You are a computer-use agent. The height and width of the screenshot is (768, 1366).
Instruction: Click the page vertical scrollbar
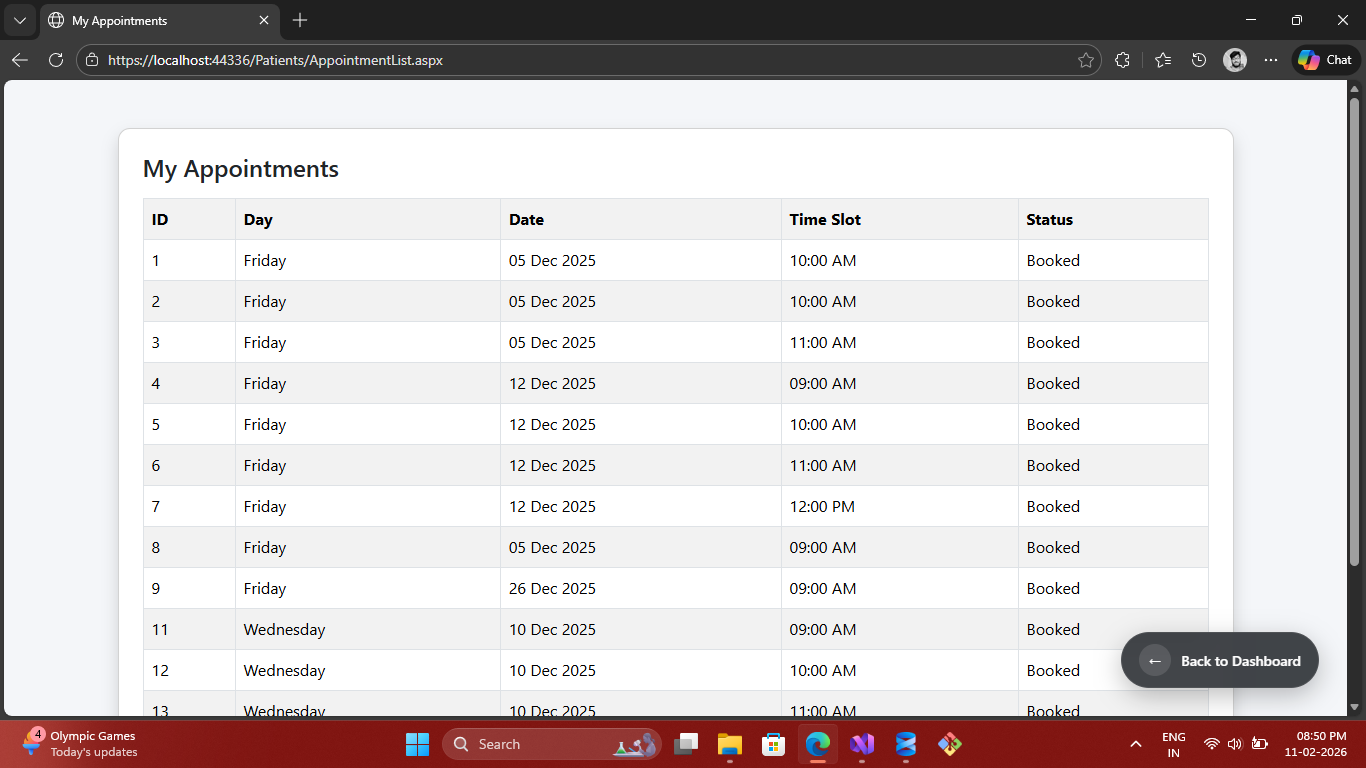click(x=1355, y=330)
